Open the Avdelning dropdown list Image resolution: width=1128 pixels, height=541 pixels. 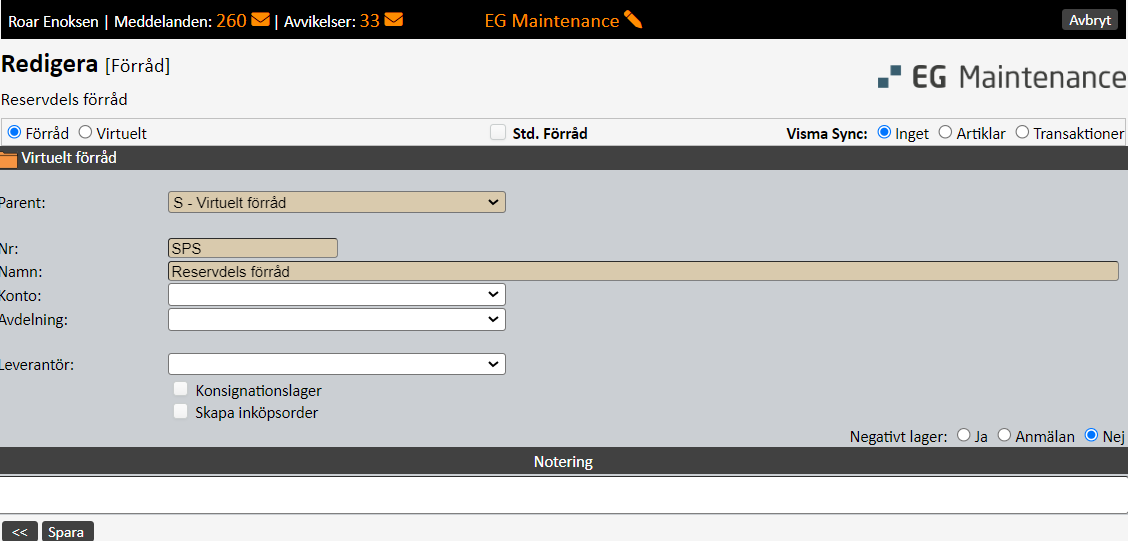click(x=337, y=319)
